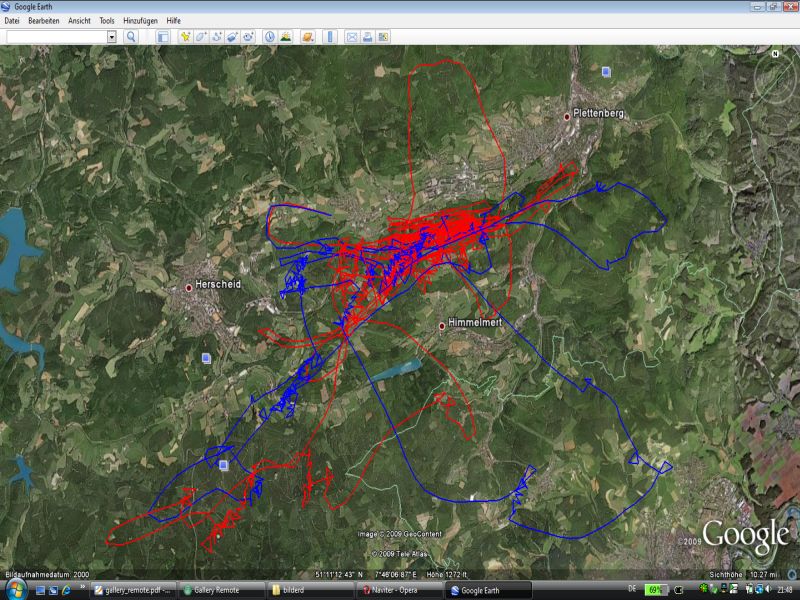This screenshot has height=600, width=800.
Task: Toggle the sidebar panel icon
Action: [x=163, y=37]
